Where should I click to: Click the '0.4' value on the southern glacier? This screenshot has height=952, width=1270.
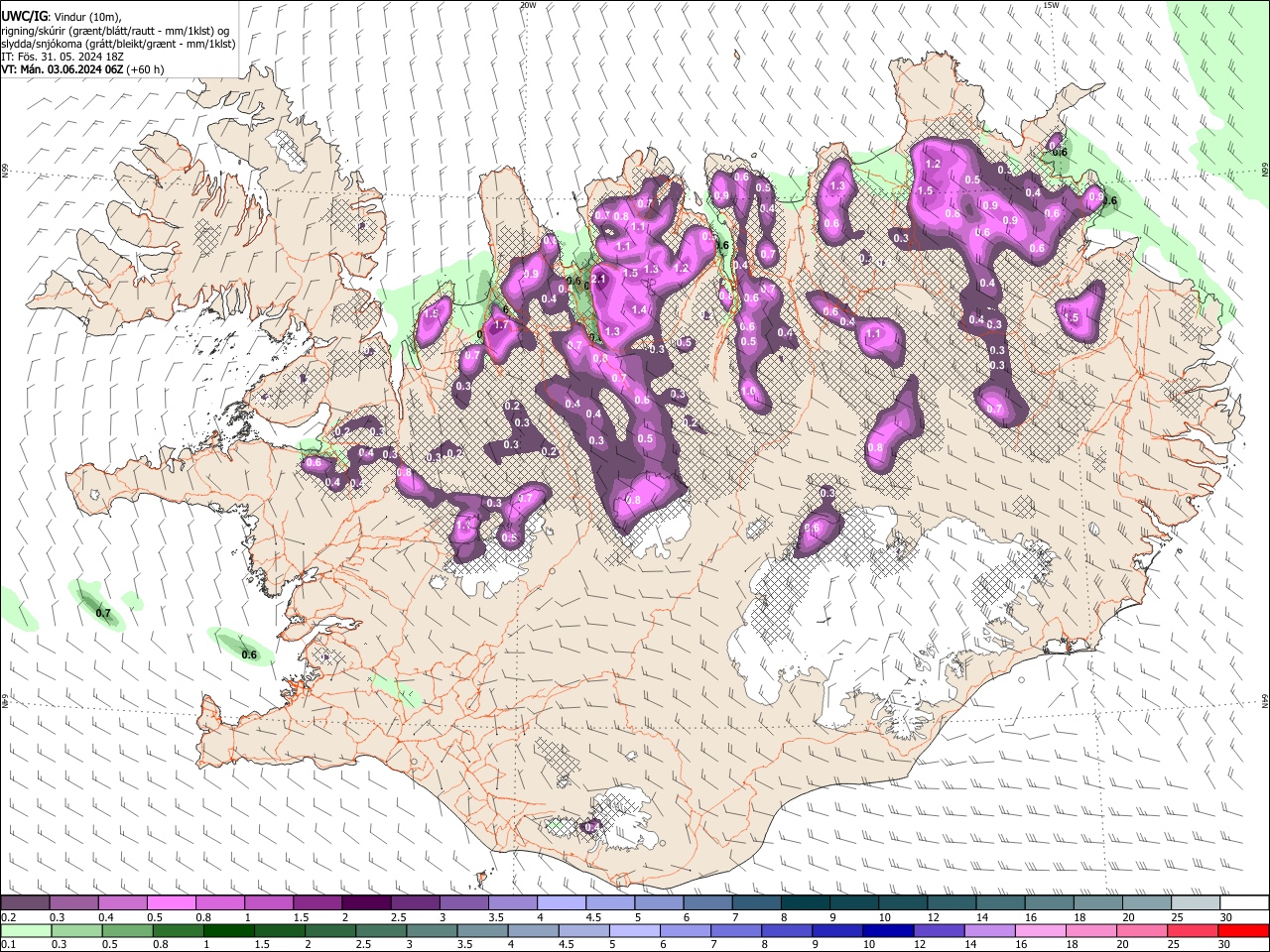pyautogui.click(x=592, y=827)
